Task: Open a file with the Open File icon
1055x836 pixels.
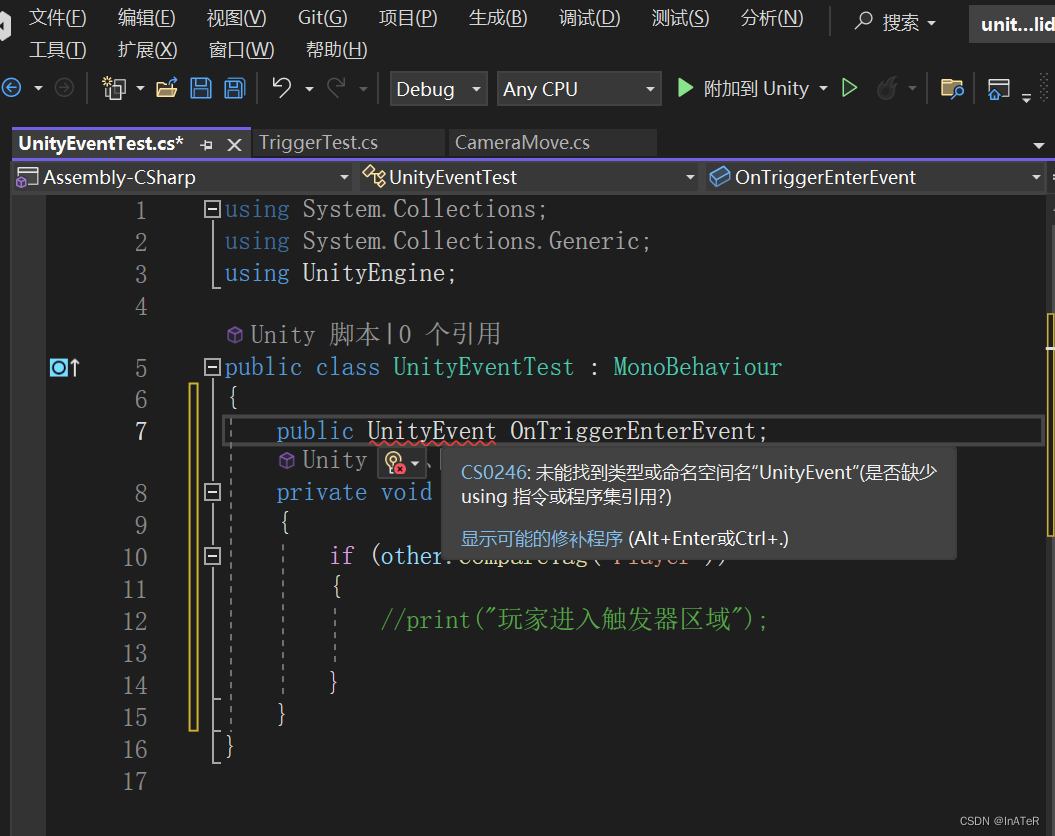Action: tap(167, 88)
